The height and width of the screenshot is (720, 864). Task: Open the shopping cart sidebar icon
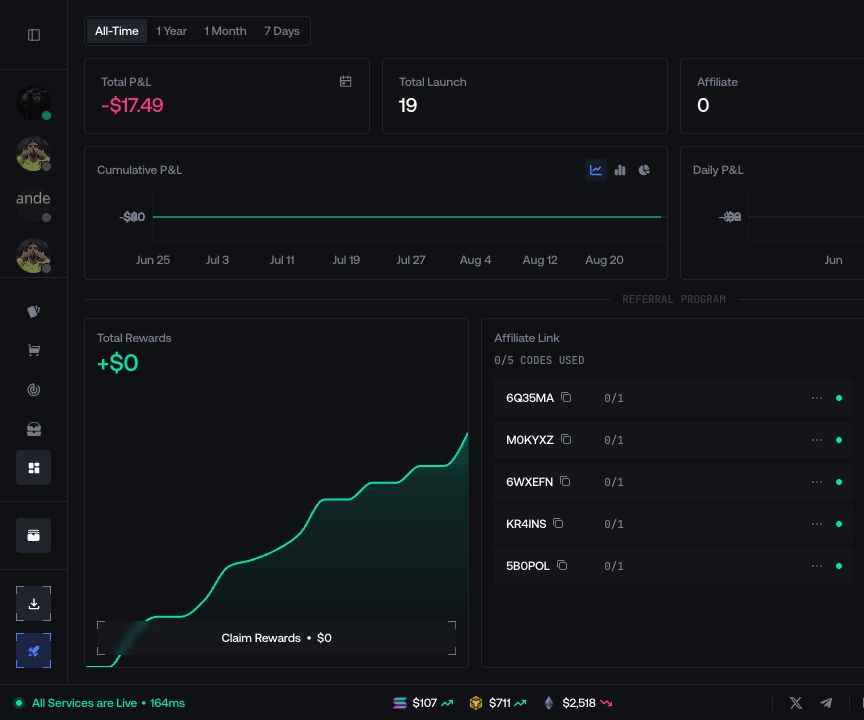tap(34, 350)
